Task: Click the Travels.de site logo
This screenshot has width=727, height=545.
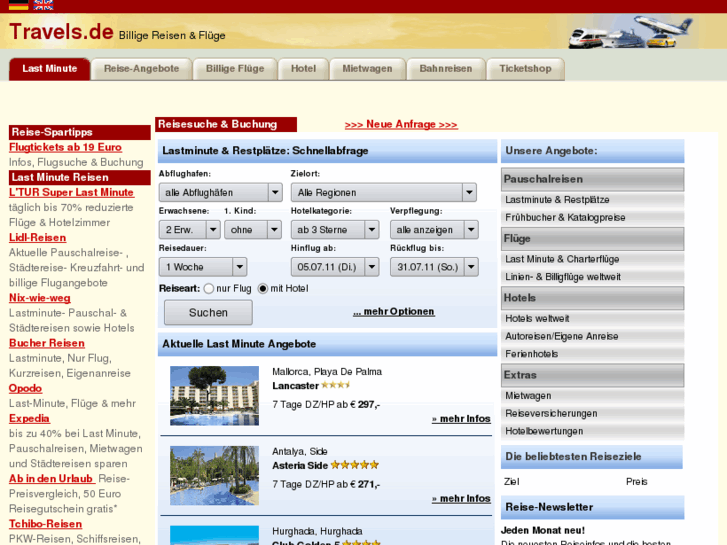Action: point(61,32)
